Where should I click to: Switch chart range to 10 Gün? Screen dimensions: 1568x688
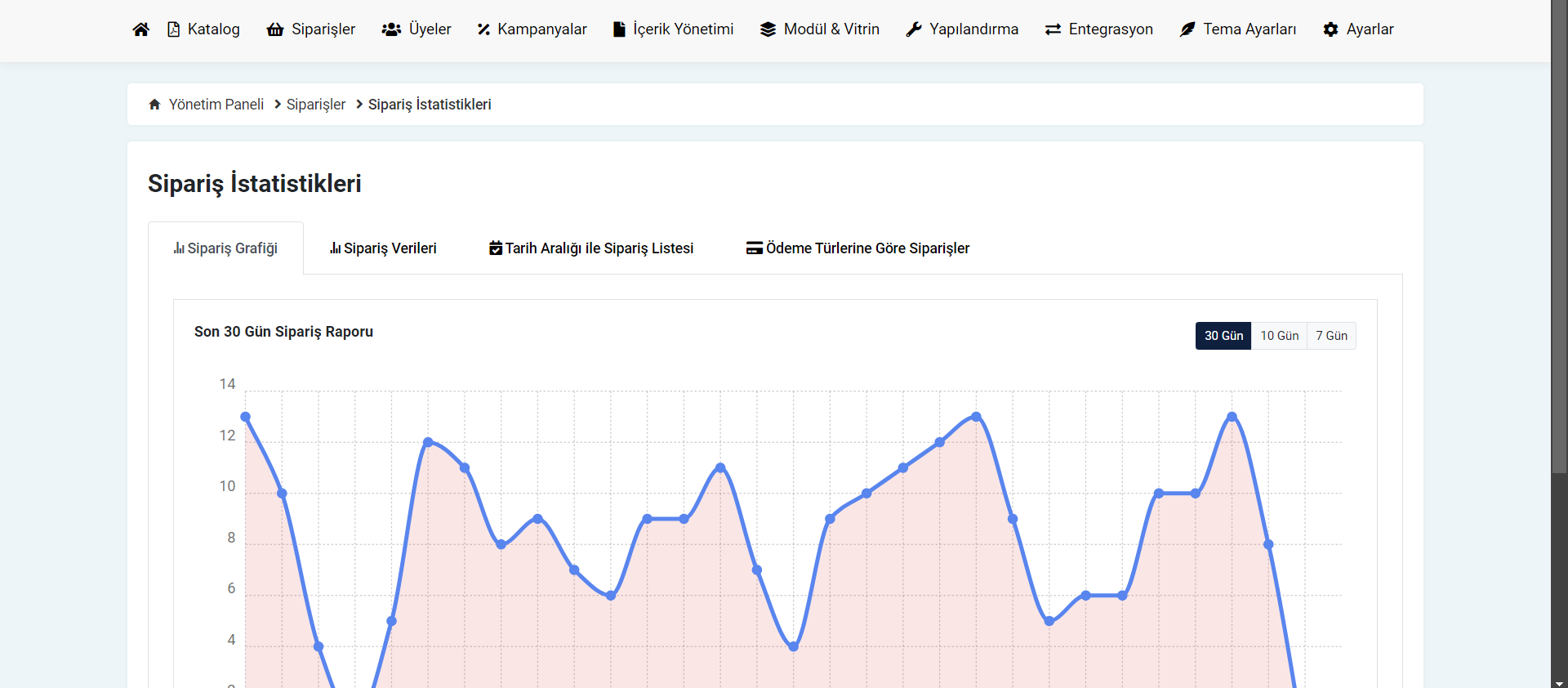pos(1279,336)
